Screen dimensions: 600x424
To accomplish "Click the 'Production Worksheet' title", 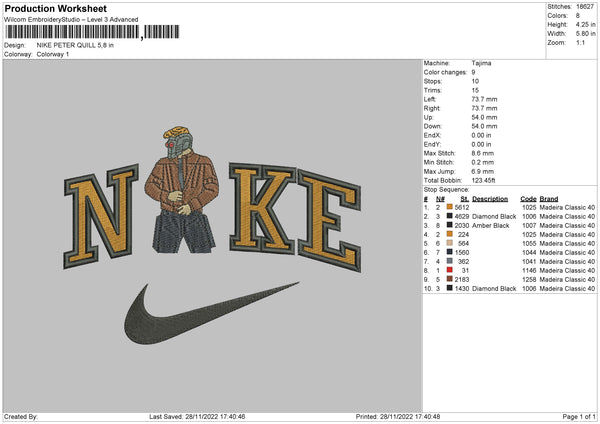I will (x=55, y=8).
